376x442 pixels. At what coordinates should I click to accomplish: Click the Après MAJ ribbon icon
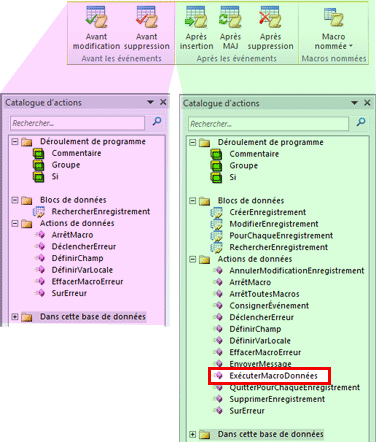(x=230, y=17)
